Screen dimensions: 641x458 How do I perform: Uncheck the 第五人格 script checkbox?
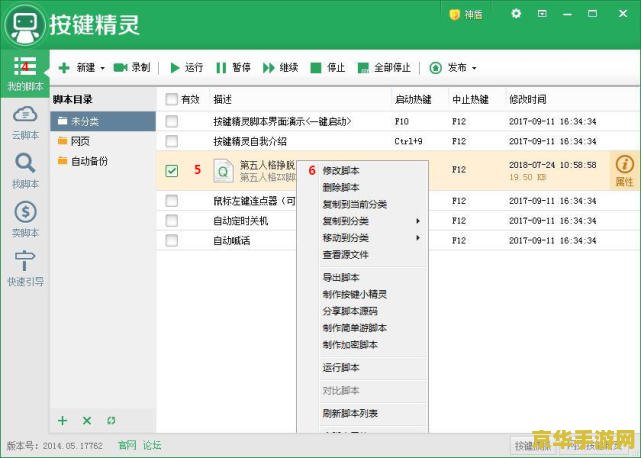pyautogui.click(x=172, y=171)
